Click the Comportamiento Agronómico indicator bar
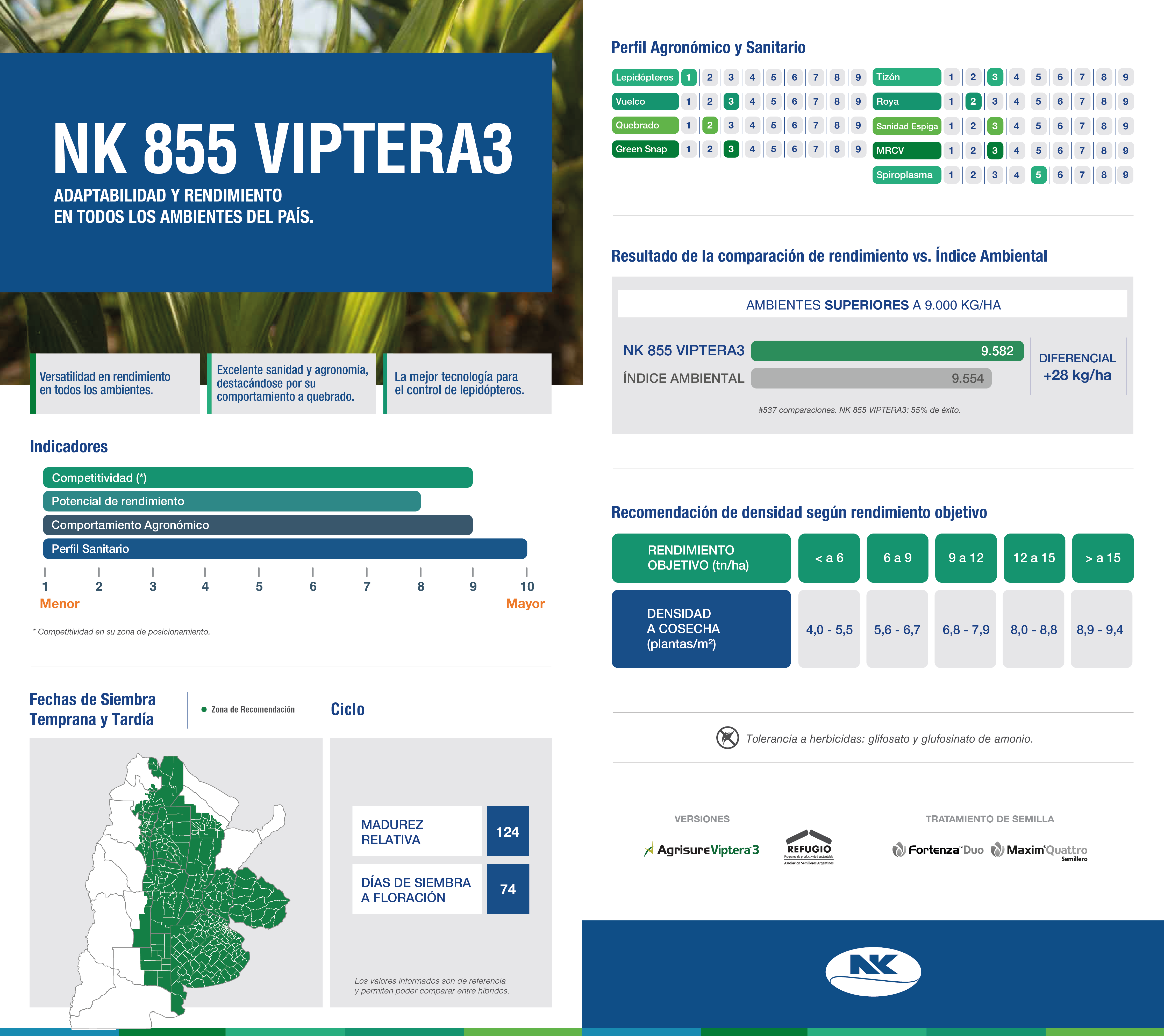The width and height of the screenshot is (1164, 1036). (x=258, y=525)
